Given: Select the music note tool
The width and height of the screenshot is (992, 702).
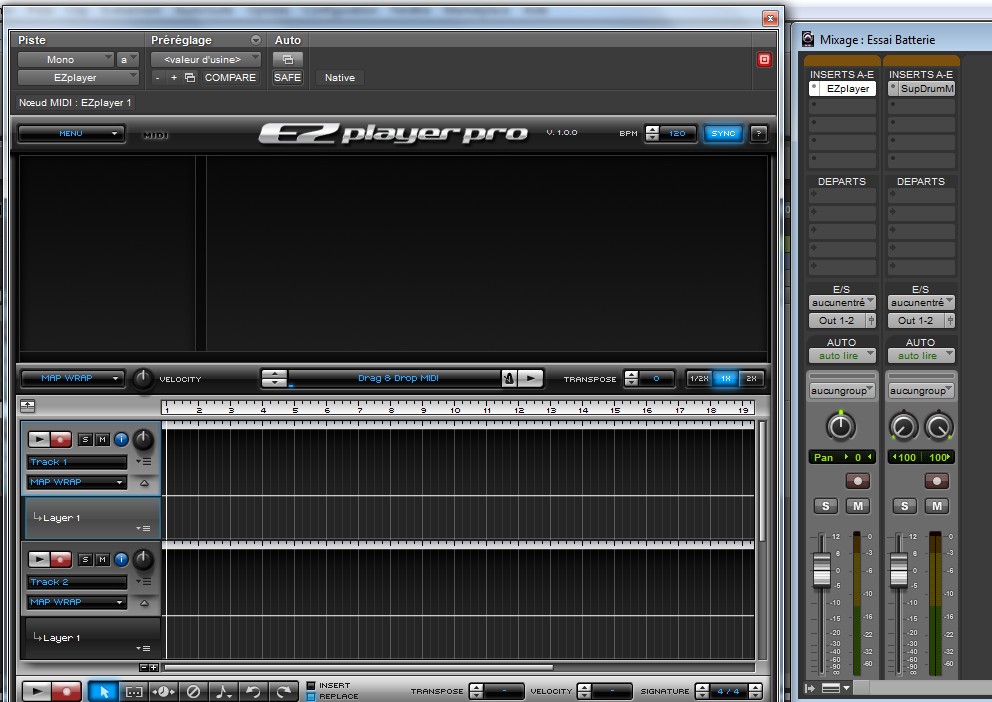Looking at the screenshot, I should tap(224, 691).
